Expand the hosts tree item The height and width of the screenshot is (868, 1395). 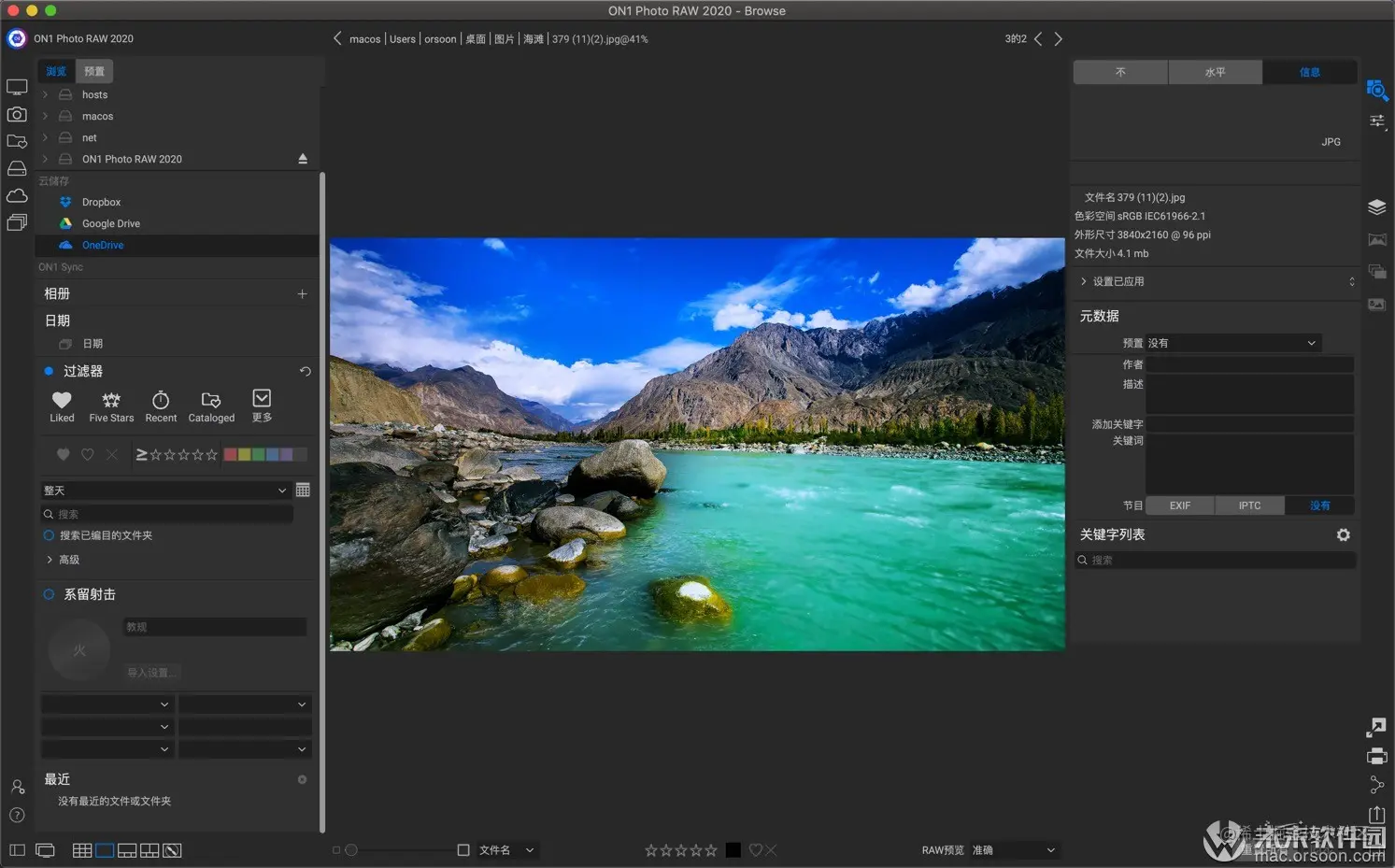click(x=45, y=94)
